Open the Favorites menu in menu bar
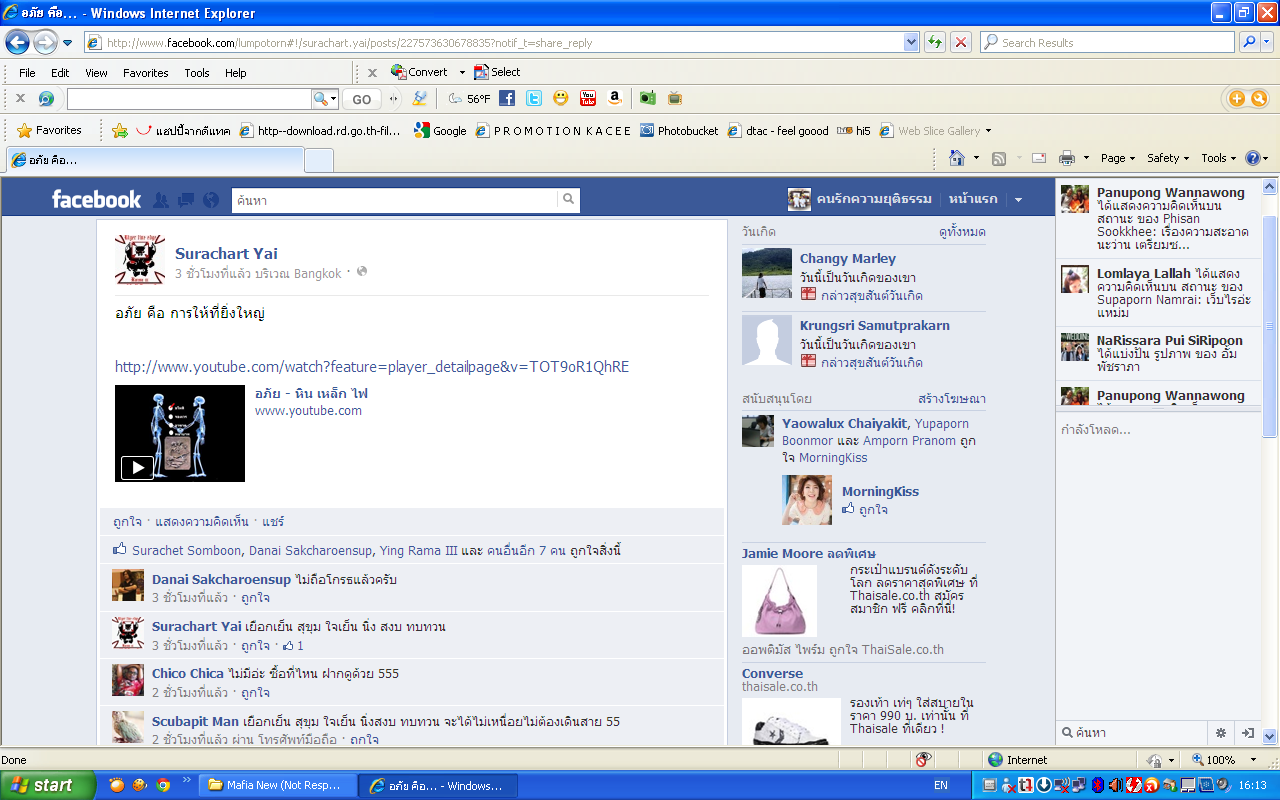Screen dimensions: 1280x800 (x=146, y=73)
